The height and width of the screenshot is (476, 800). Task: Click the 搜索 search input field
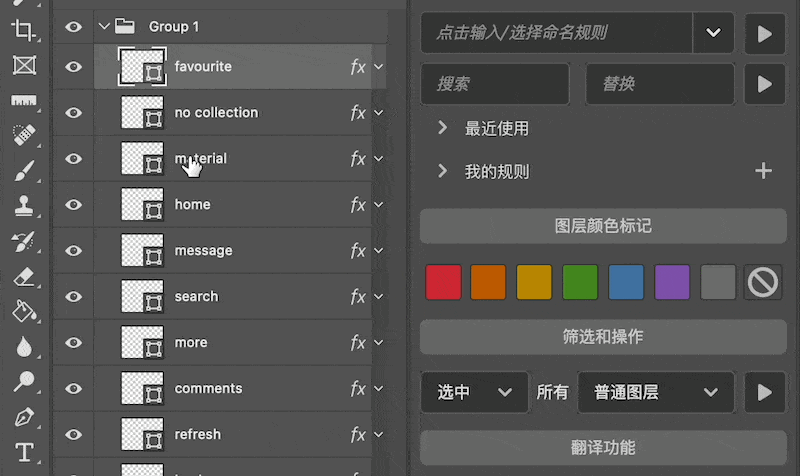click(495, 84)
